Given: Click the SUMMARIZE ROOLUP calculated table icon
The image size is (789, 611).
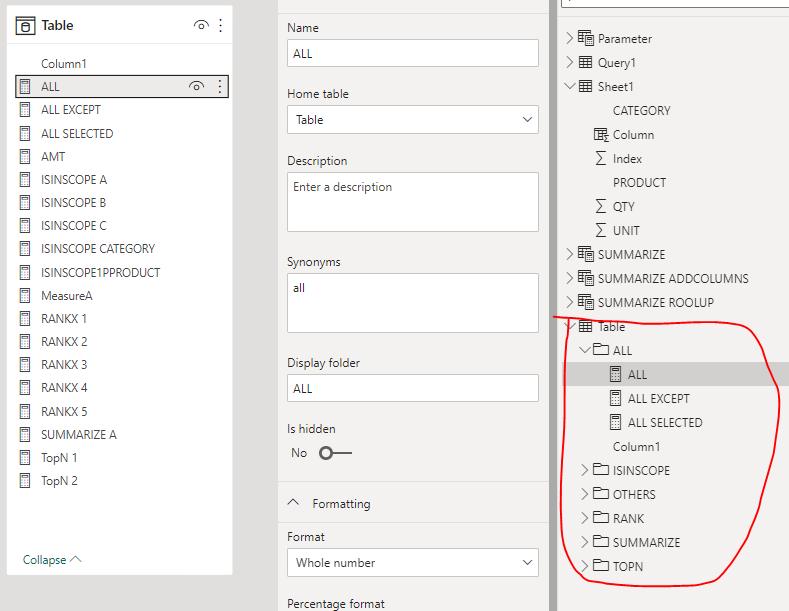Looking at the screenshot, I should (585, 303).
